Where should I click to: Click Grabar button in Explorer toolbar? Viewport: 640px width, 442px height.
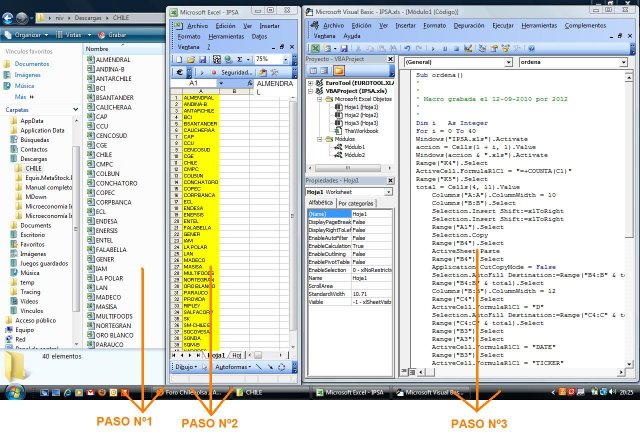[113, 35]
